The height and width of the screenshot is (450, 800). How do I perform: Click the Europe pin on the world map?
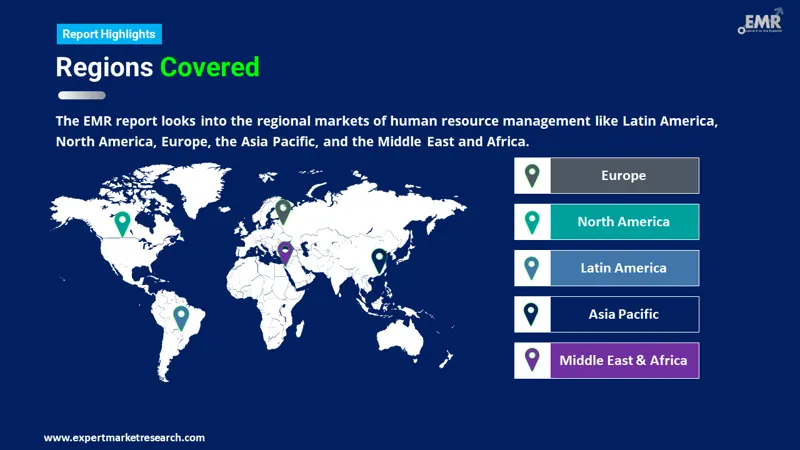pos(283,210)
